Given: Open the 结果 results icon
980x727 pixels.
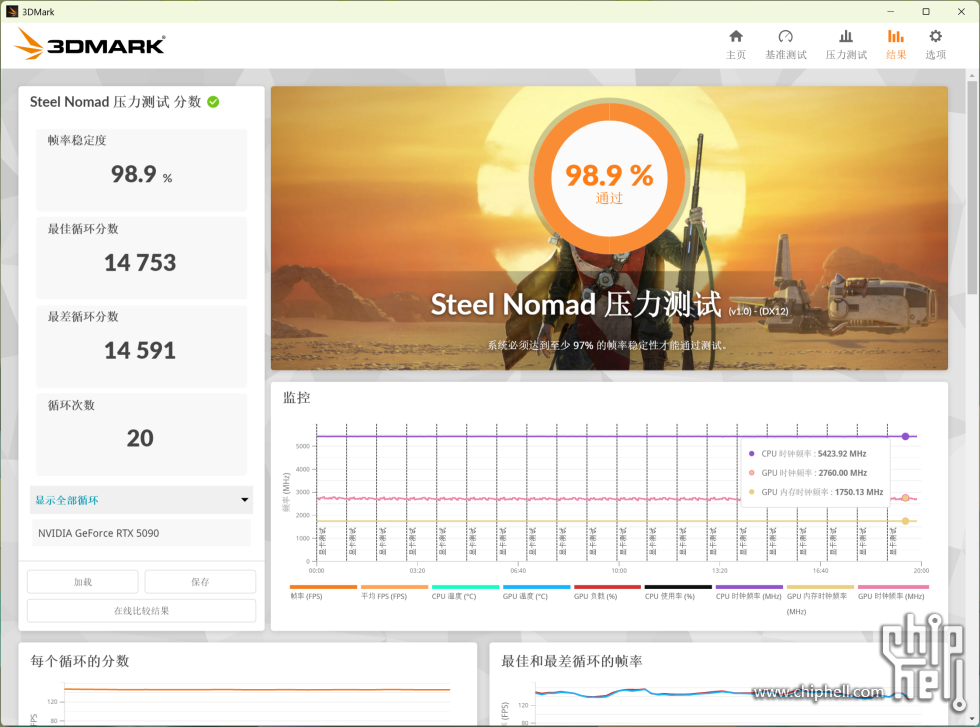Looking at the screenshot, I should pos(896,36).
